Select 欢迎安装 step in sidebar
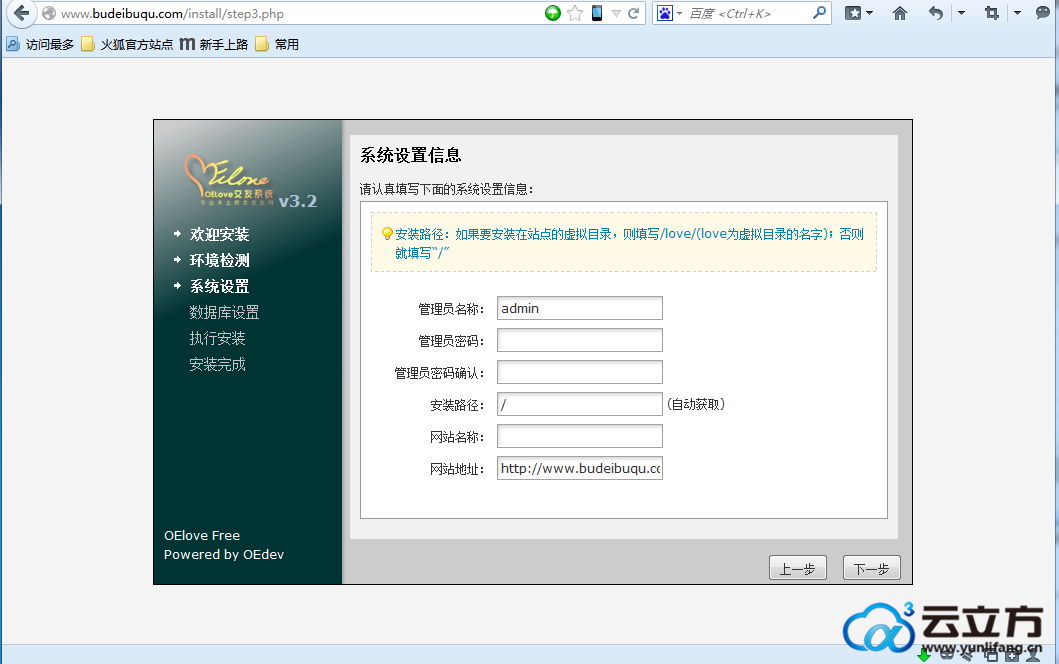1059x664 pixels. (219, 234)
